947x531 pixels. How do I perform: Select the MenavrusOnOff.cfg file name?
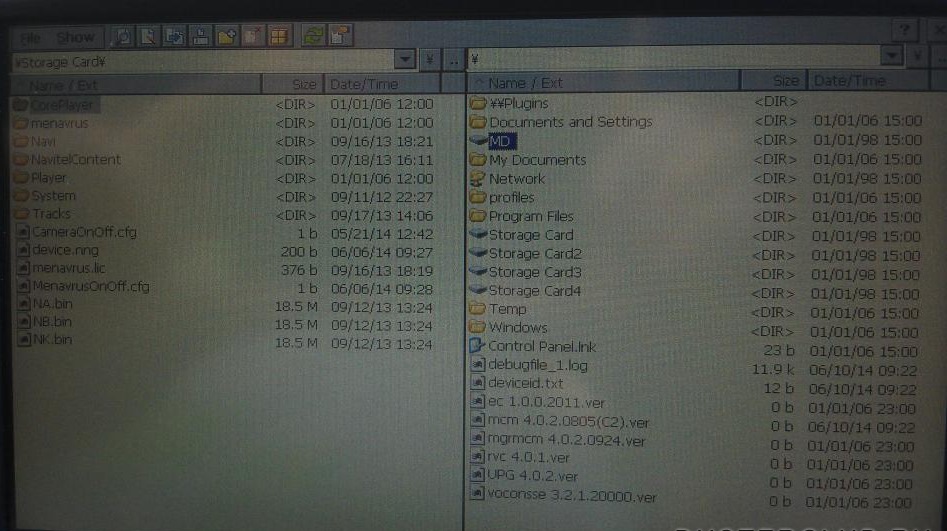91,286
